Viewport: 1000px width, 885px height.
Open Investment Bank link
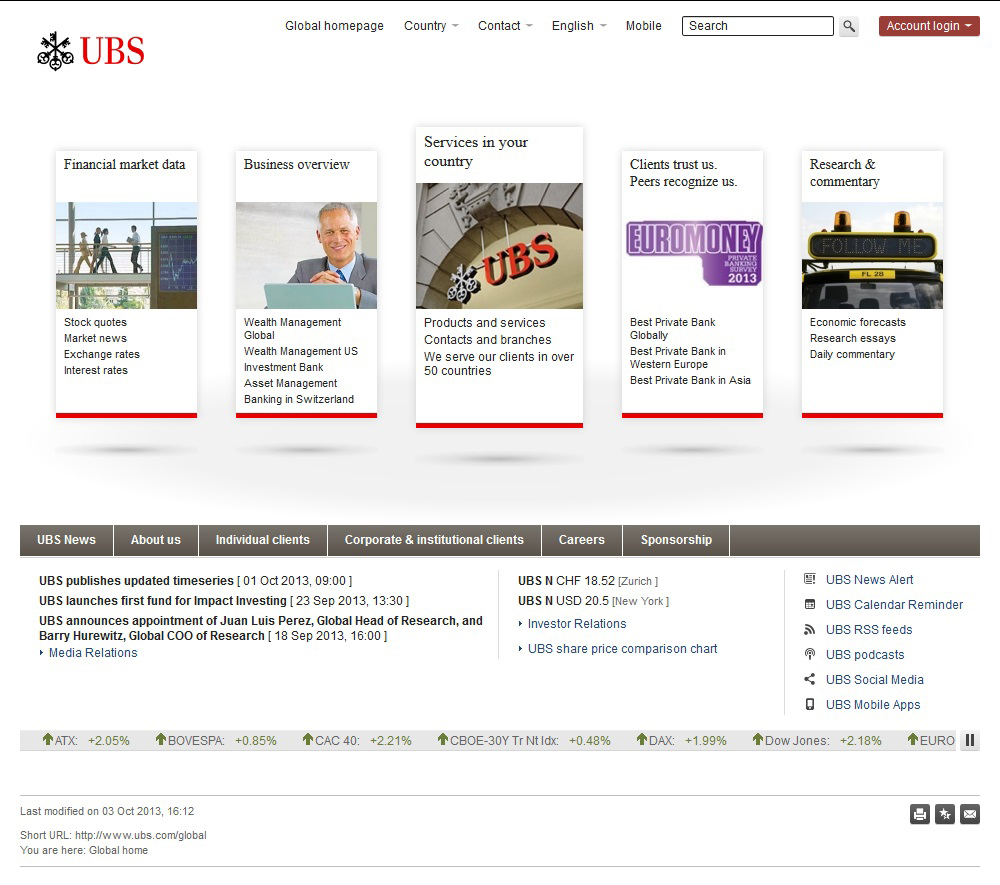[283, 367]
